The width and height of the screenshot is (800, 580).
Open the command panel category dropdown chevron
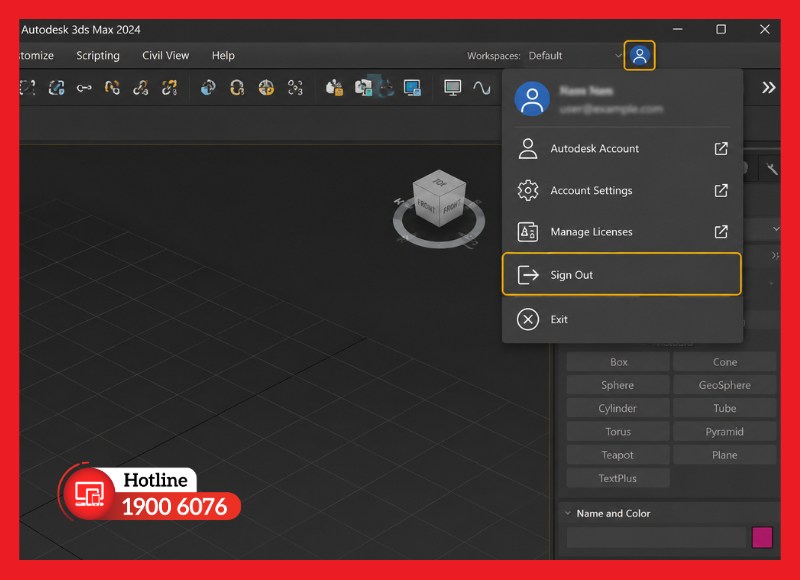tap(776, 229)
